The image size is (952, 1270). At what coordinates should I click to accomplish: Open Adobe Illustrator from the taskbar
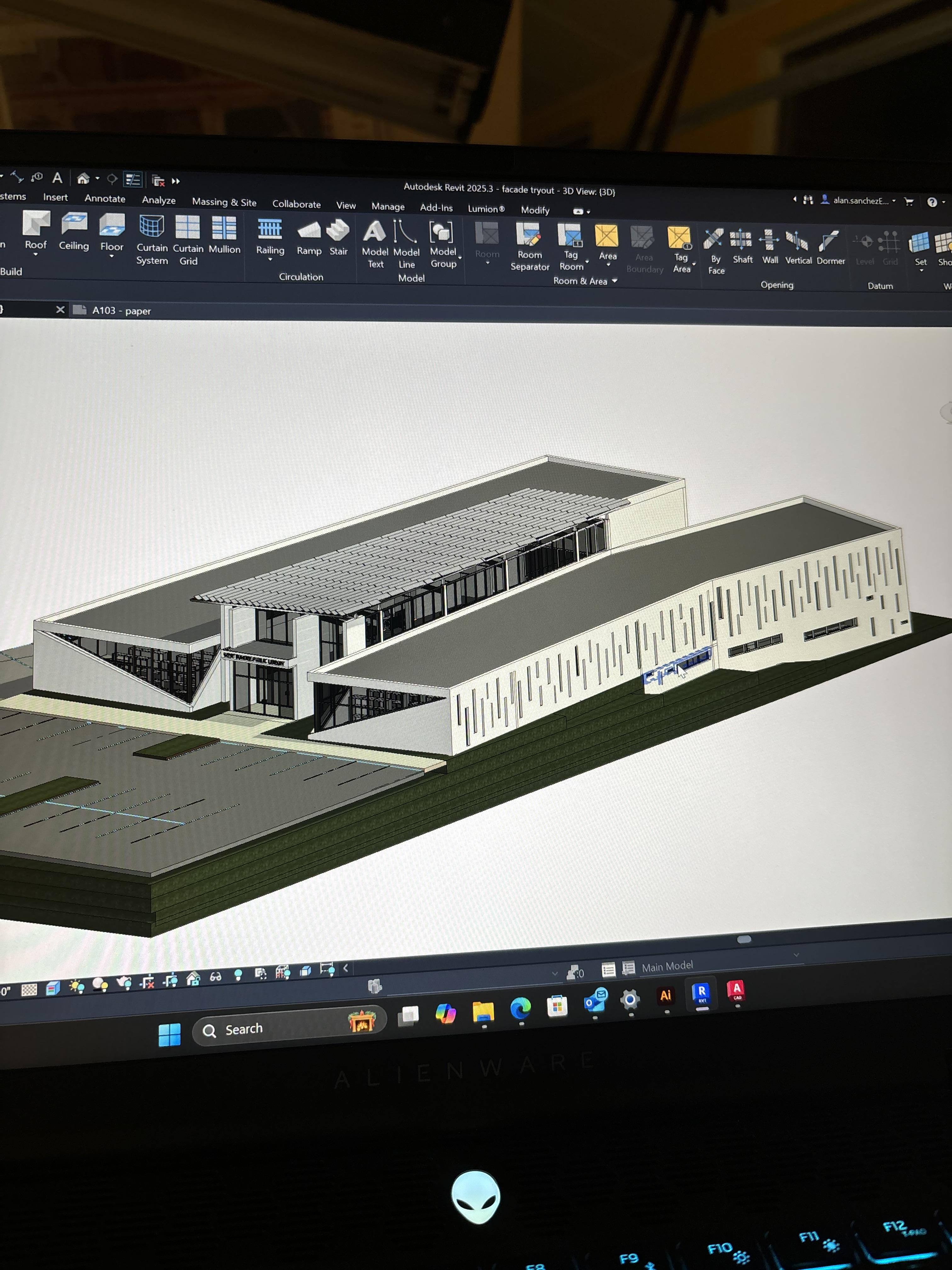[x=665, y=996]
